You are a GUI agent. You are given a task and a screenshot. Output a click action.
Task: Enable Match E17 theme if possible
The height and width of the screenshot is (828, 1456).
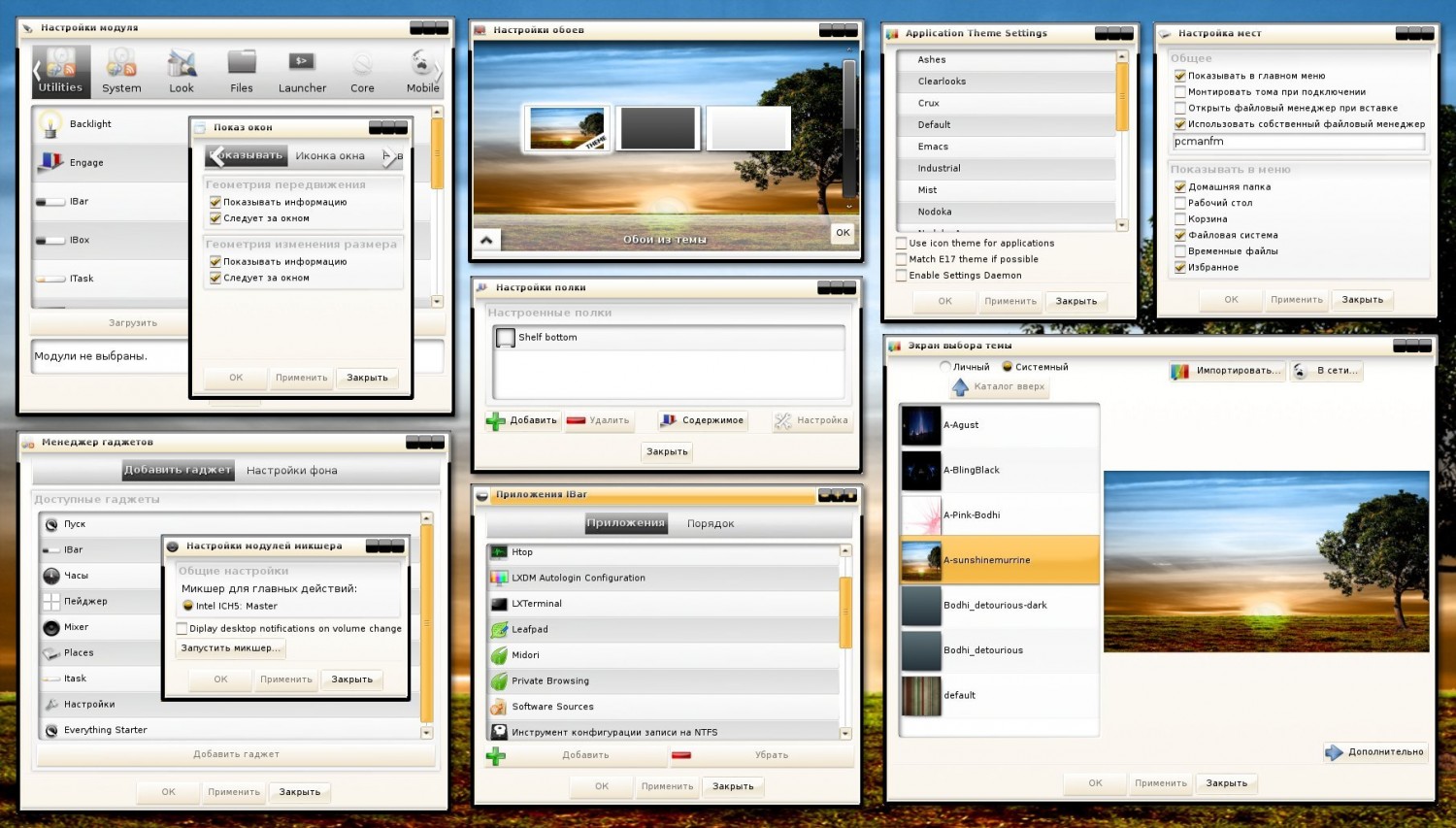click(902, 259)
